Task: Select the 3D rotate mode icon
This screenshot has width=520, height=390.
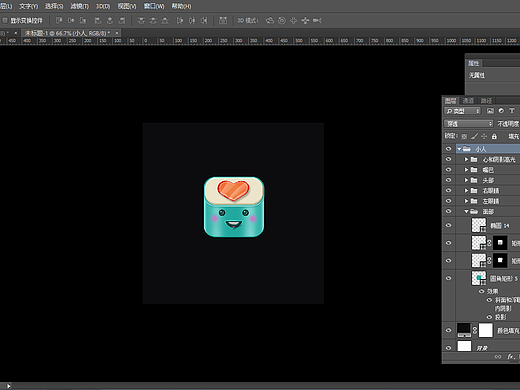Action: 270,21
